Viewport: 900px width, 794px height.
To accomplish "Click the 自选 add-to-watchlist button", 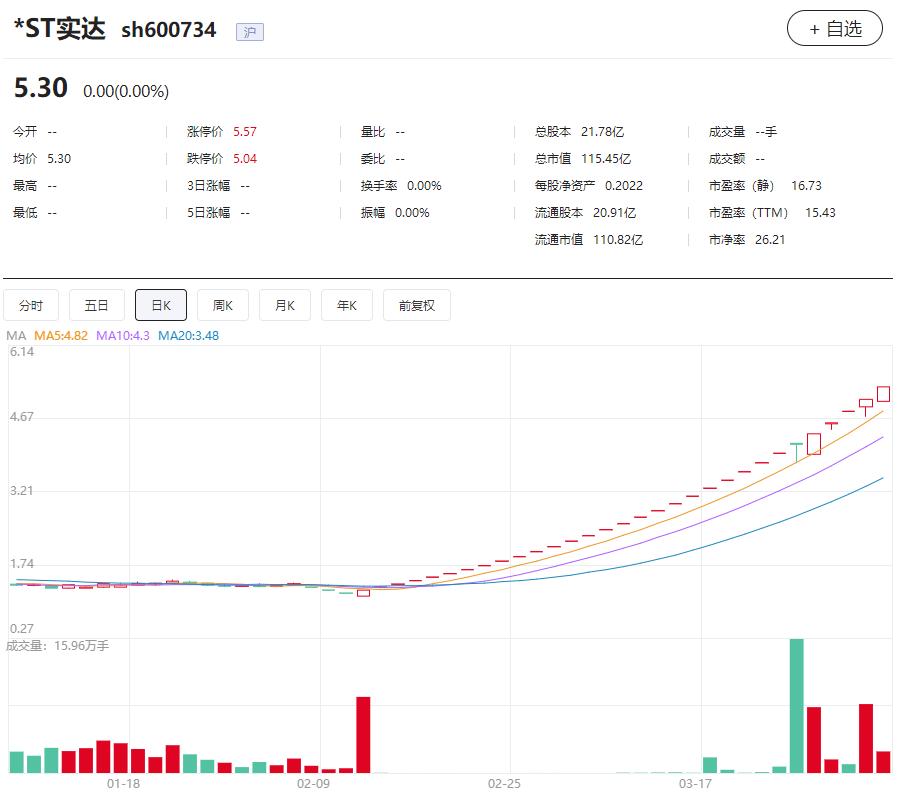I will click(834, 28).
